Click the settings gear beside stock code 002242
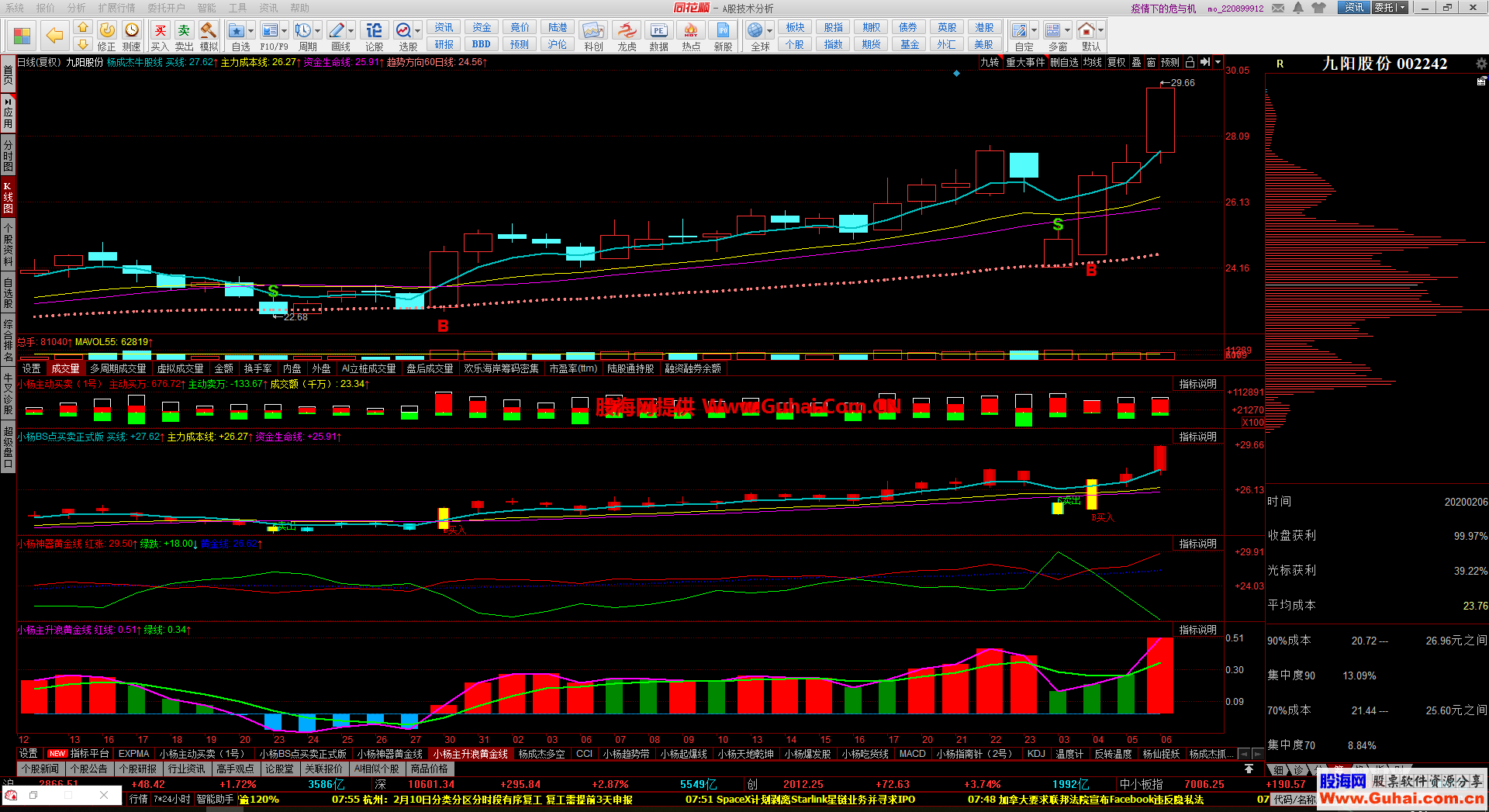 [1481, 64]
